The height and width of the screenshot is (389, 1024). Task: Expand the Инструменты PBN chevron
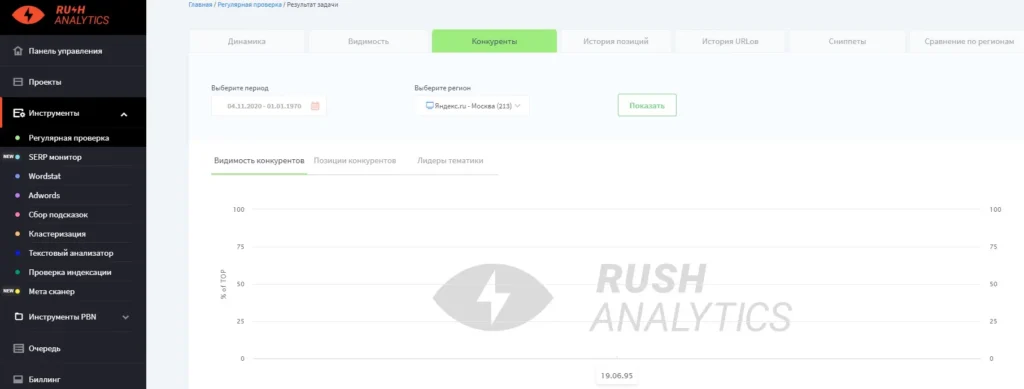coord(125,317)
